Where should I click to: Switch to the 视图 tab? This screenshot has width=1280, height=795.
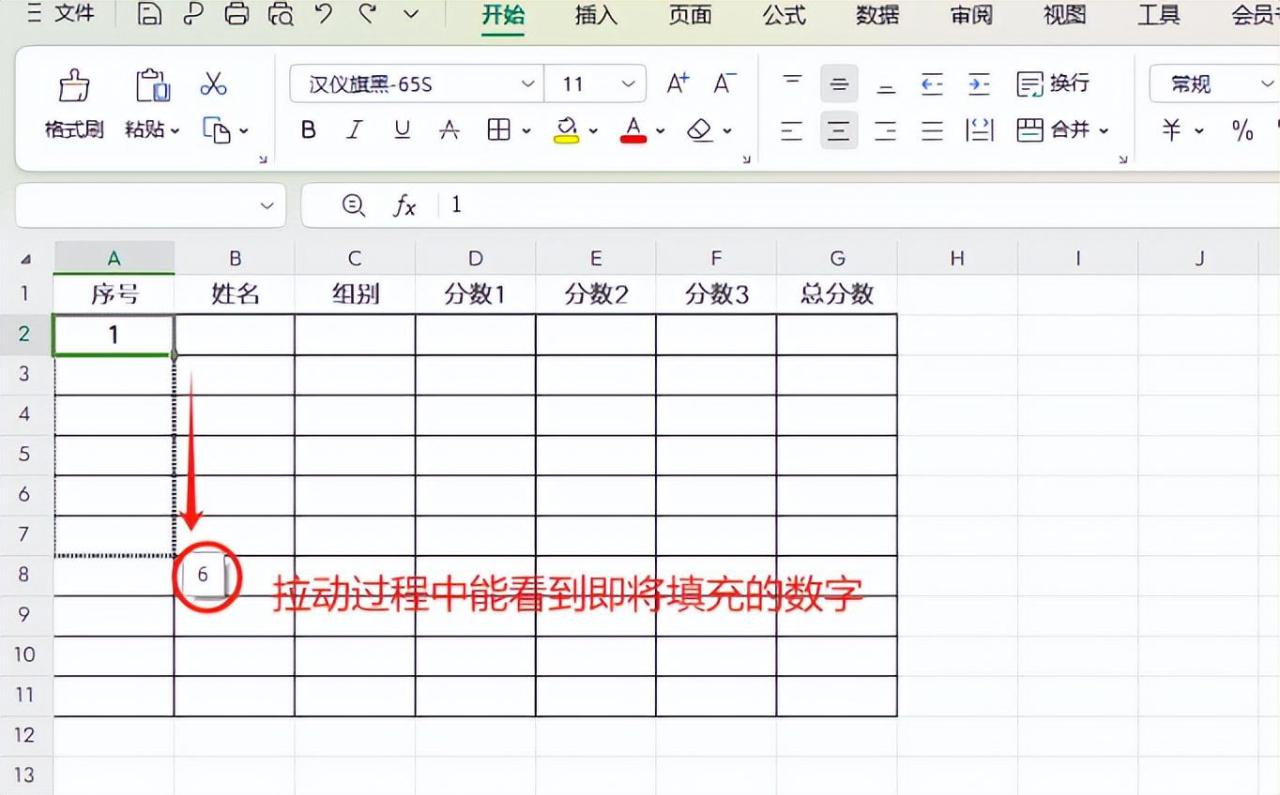coord(1065,15)
